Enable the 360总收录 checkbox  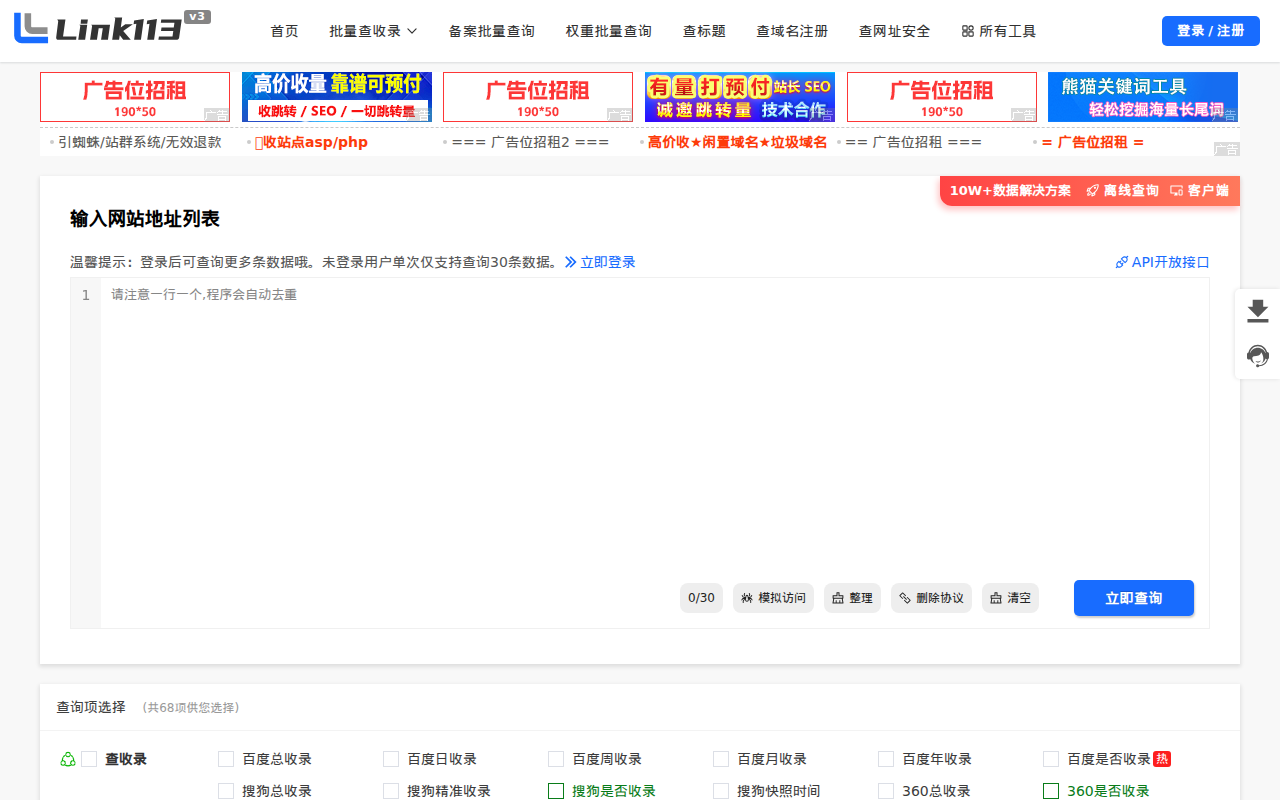tap(885, 791)
